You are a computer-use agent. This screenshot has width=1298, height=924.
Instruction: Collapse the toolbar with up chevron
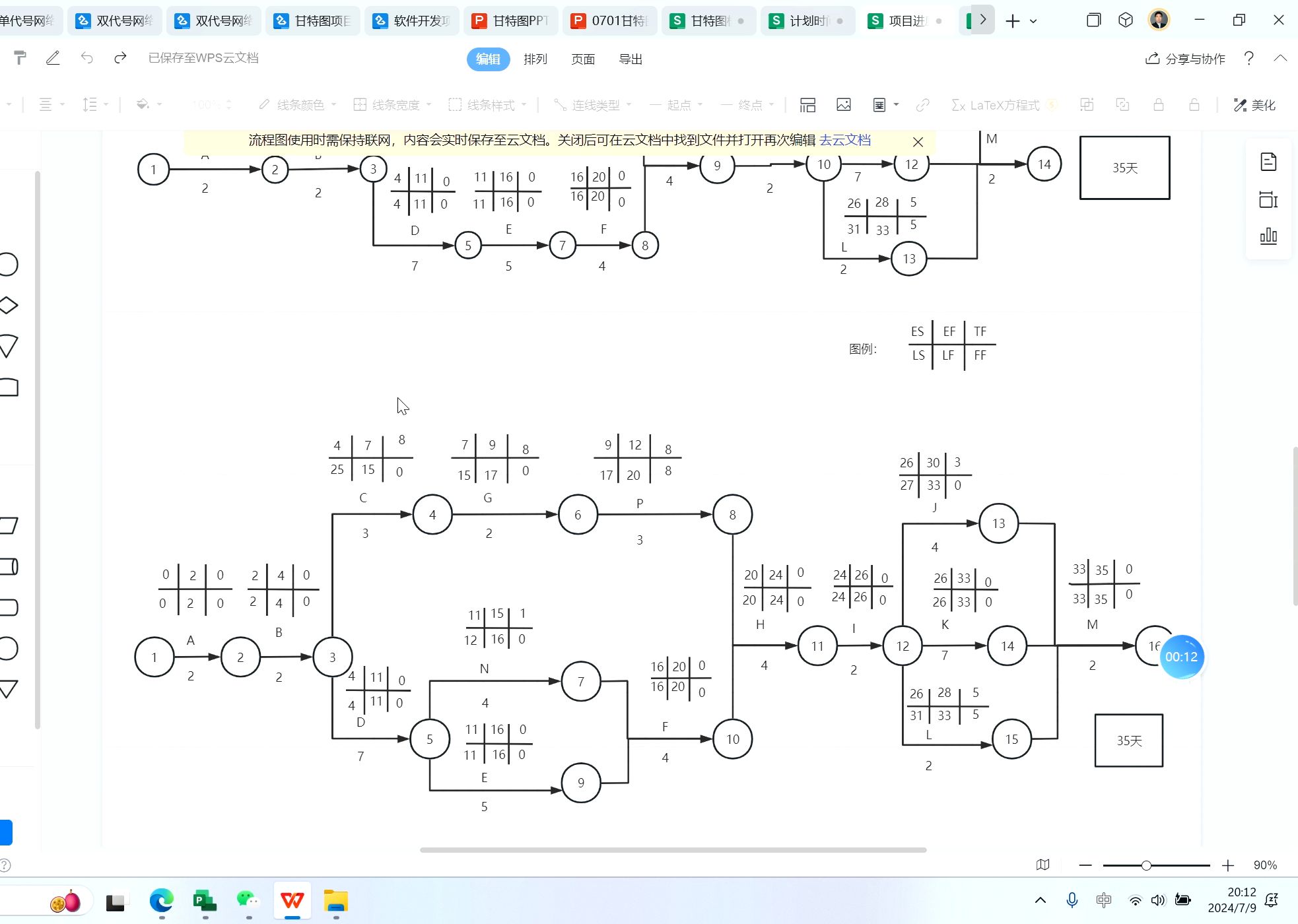[1280, 58]
